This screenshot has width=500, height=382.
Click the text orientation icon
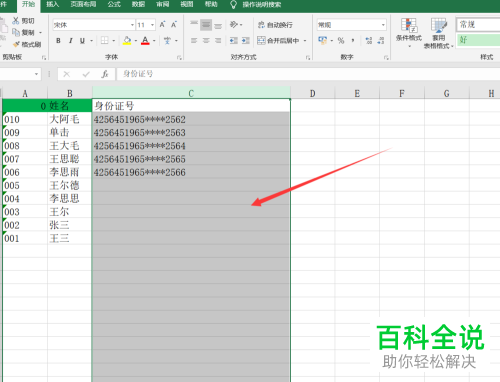234,25
